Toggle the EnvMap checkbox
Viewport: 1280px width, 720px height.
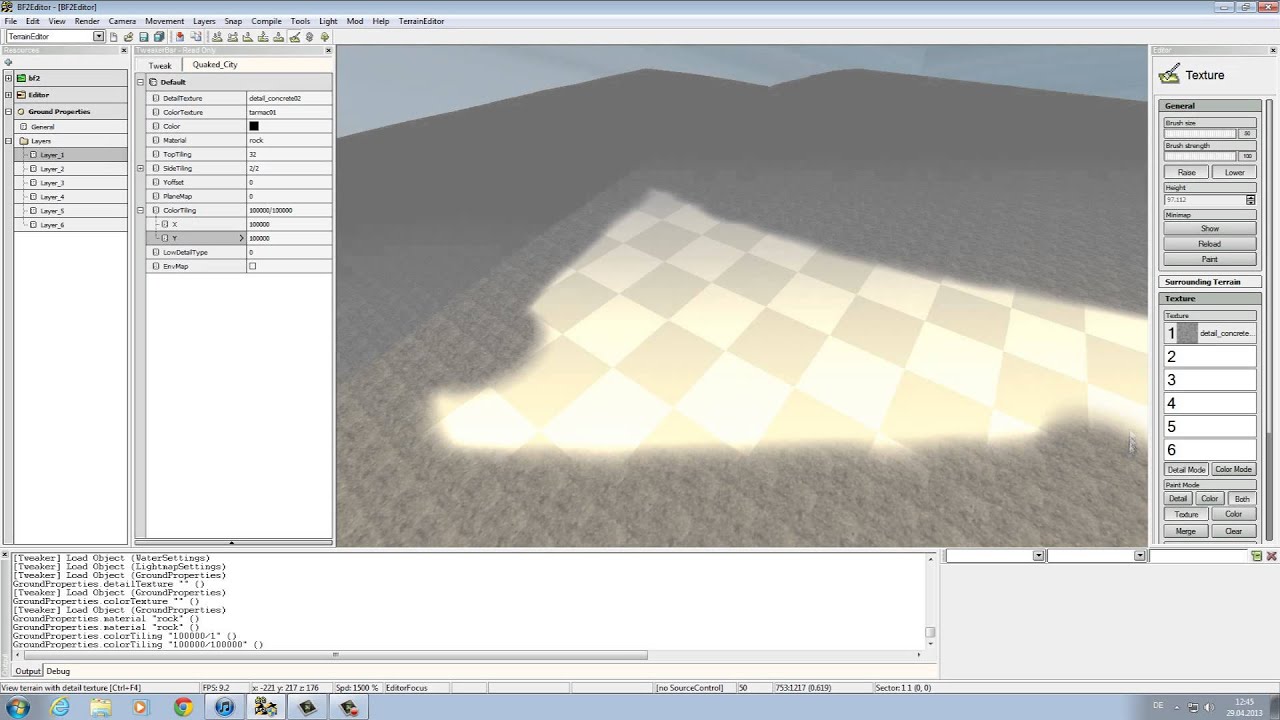[252, 266]
